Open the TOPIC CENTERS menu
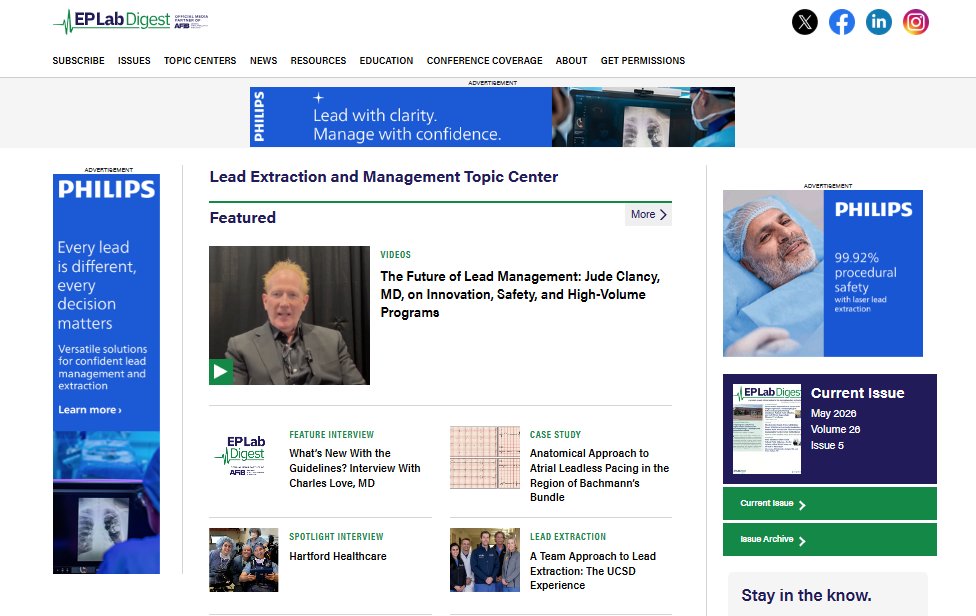The height and width of the screenshot is (616, 976). click(x=200, y=60)
